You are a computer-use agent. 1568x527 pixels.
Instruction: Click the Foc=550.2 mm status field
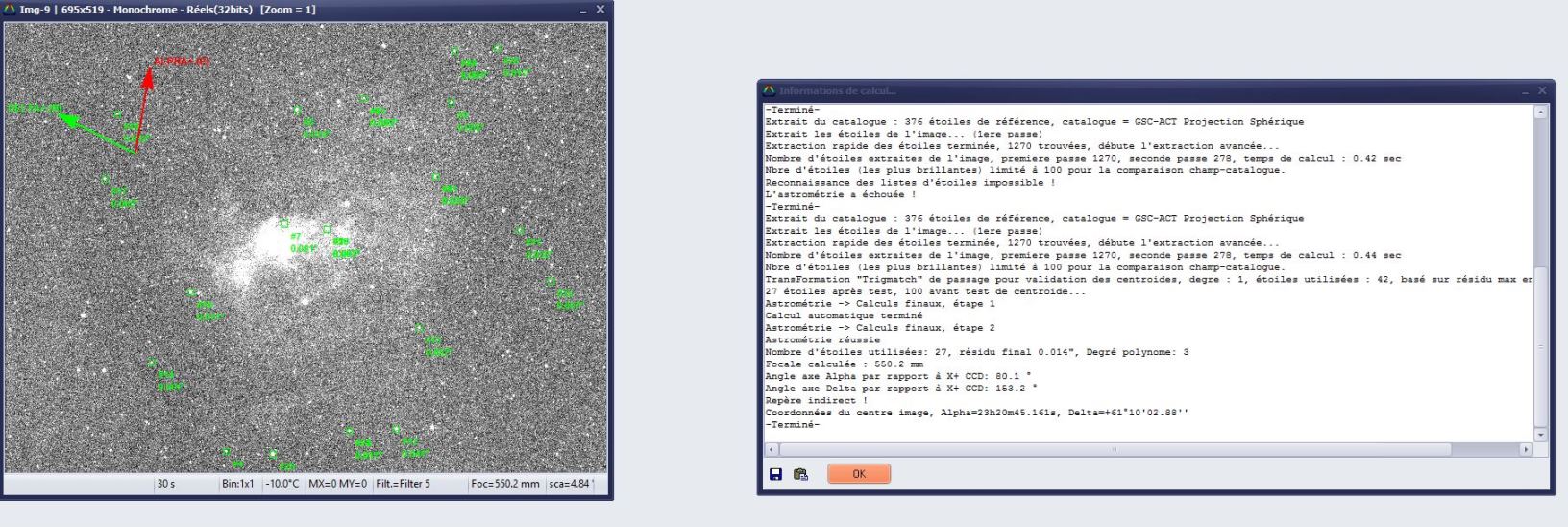pos(505,484)
